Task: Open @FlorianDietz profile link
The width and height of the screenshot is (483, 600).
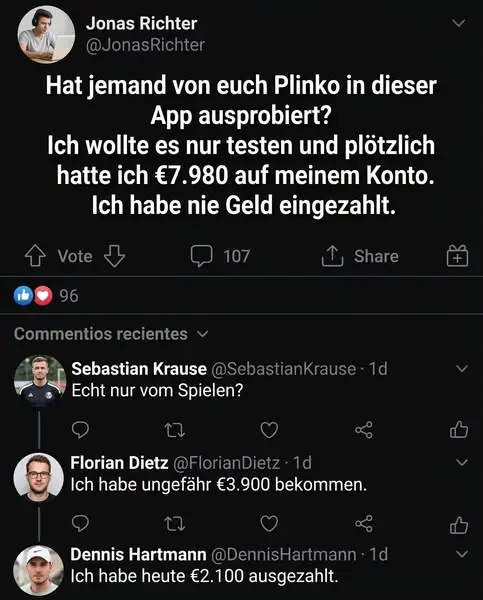Action: 227,463
